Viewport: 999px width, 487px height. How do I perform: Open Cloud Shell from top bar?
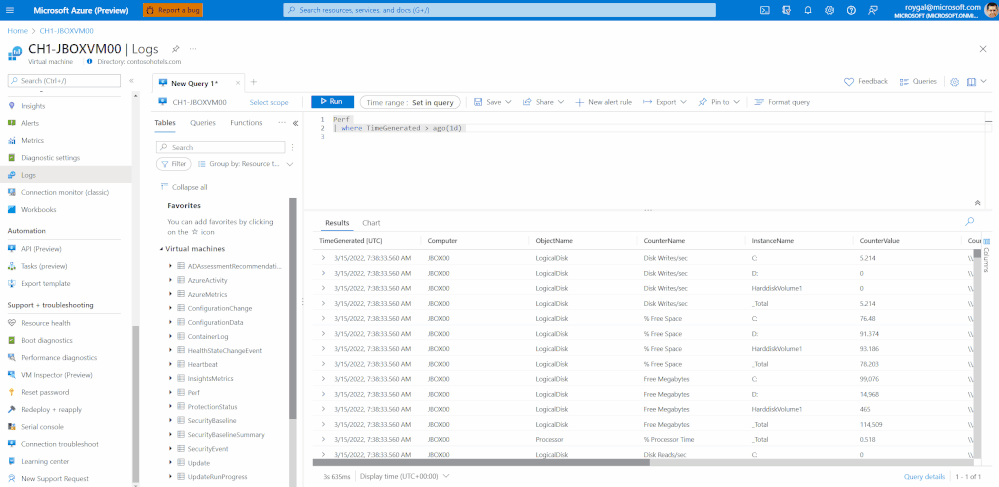765,10
